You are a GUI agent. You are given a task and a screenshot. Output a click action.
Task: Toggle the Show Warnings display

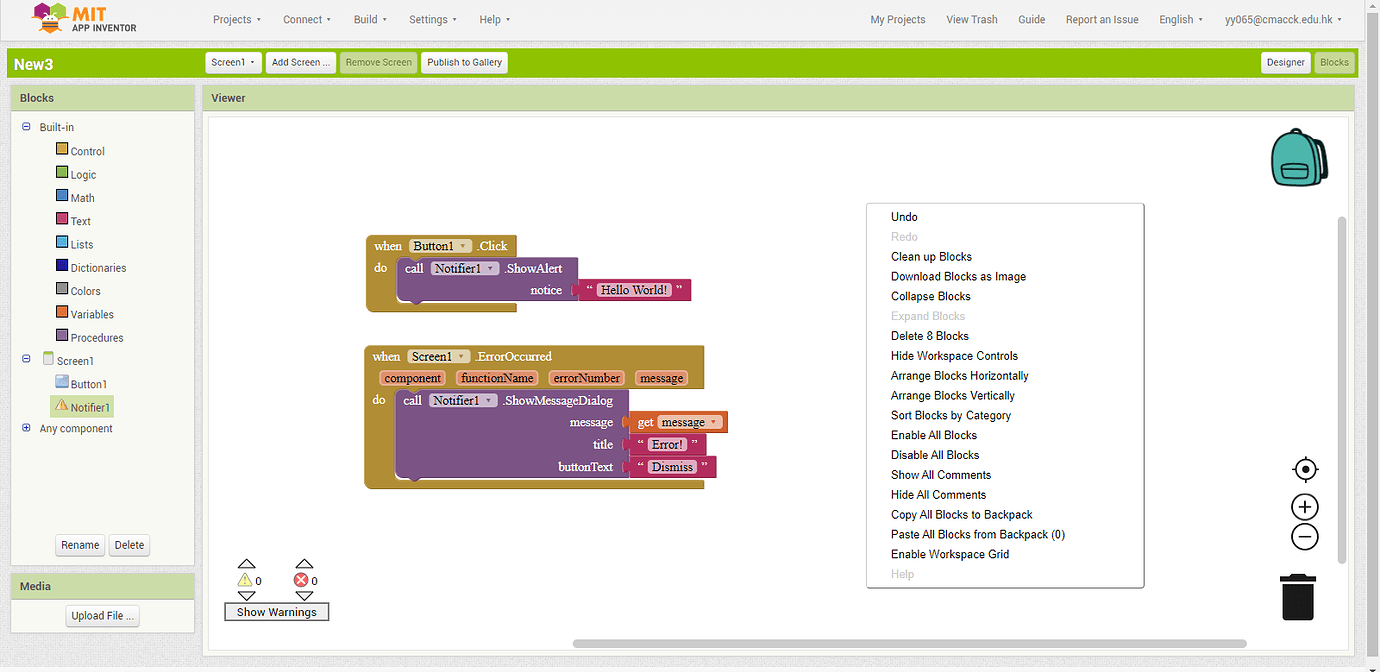(276, 611)
